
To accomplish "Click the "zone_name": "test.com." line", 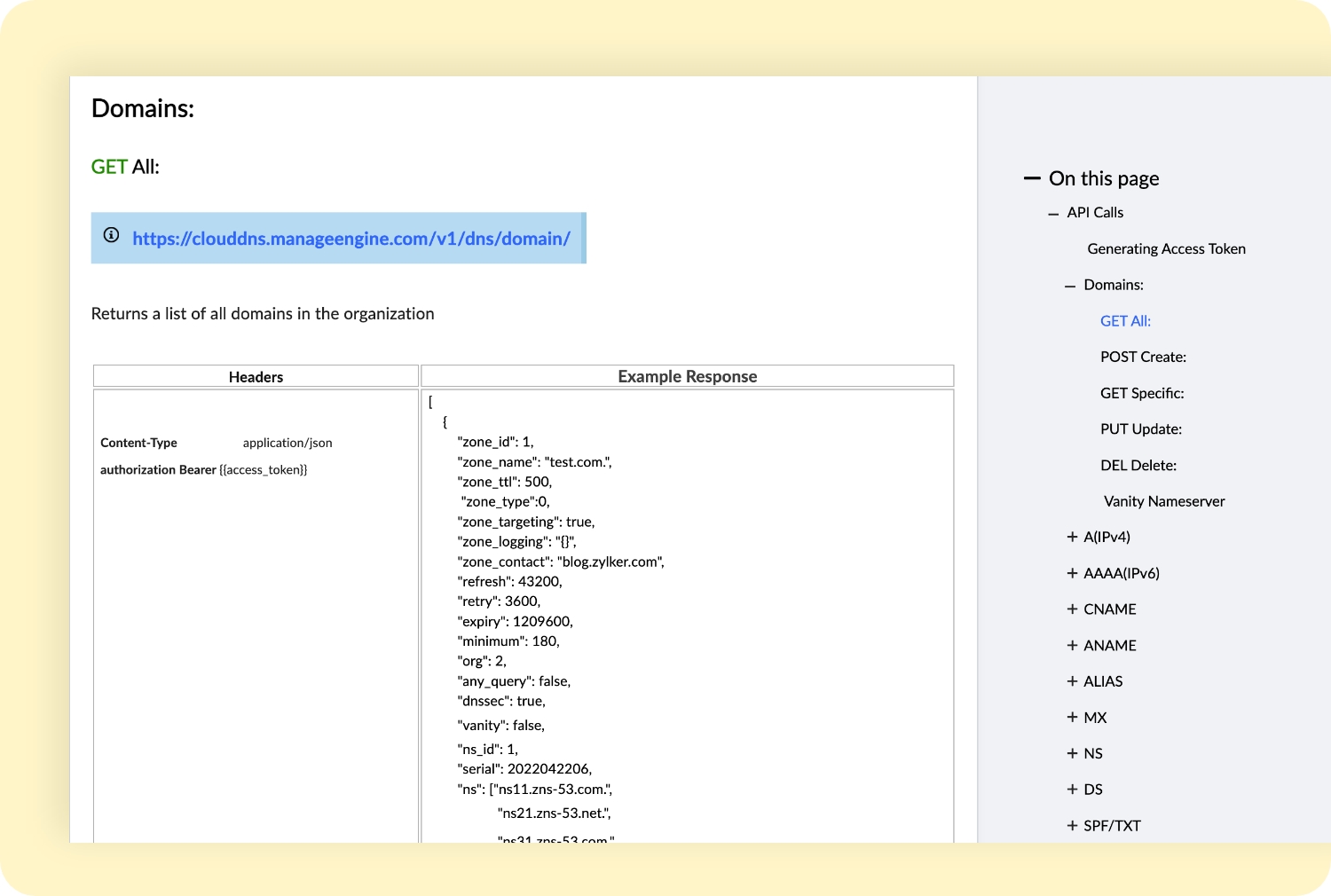I will click(x=534, y=462).
